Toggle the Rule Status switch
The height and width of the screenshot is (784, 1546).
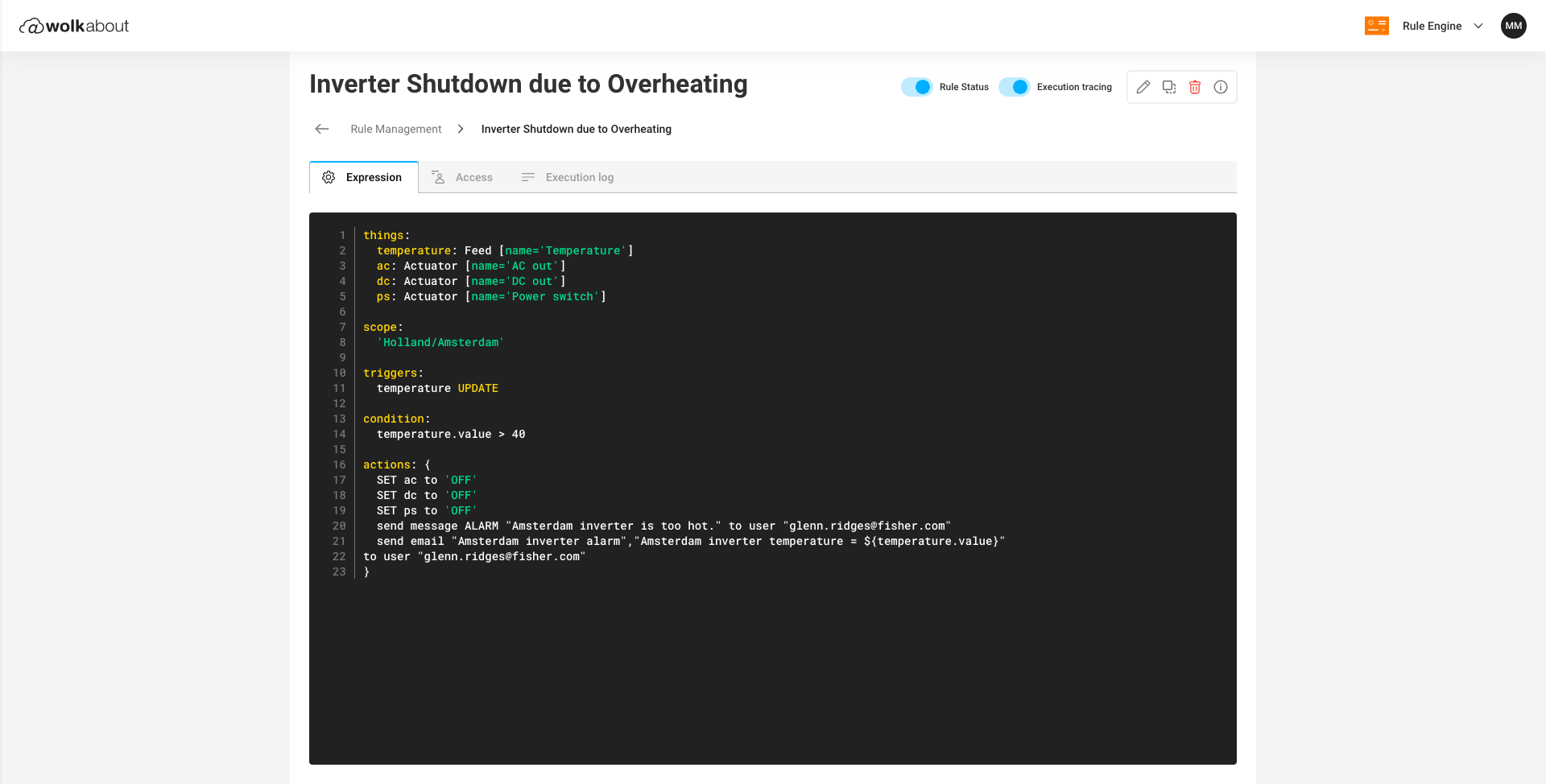click(x=916, y=87)
